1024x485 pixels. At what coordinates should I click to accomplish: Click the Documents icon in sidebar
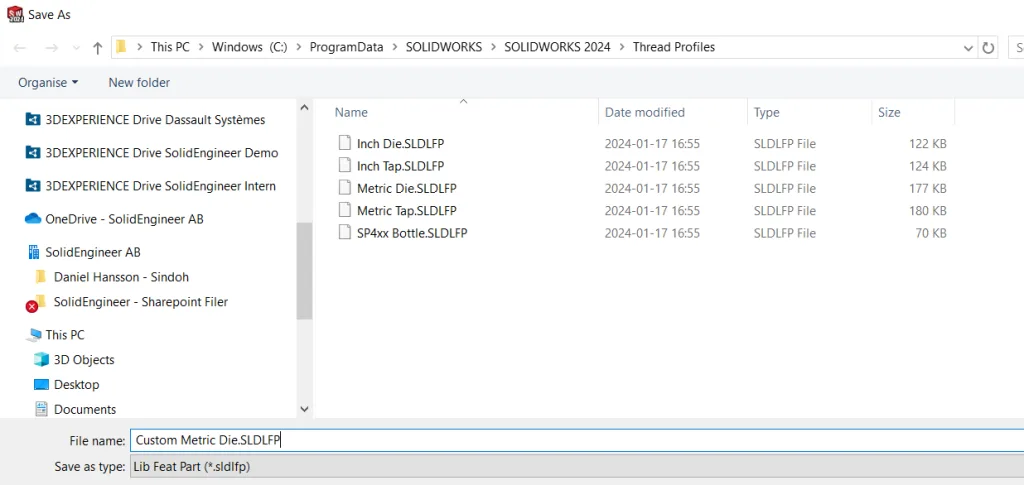point(41,409)
